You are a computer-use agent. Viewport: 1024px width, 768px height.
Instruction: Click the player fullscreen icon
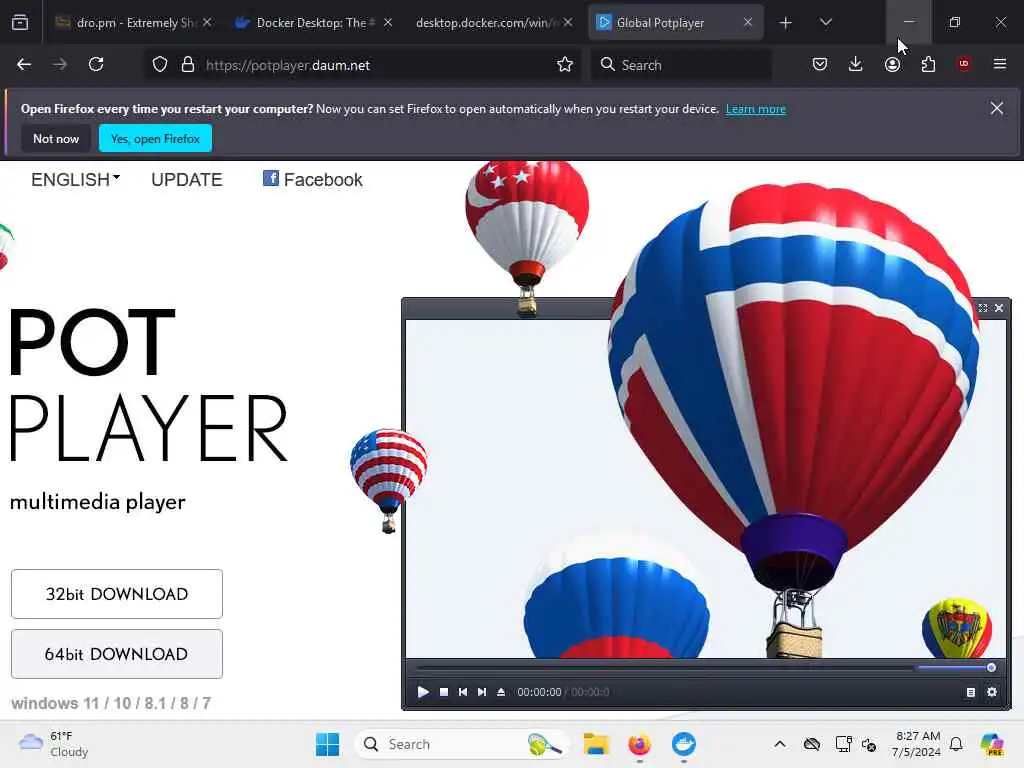click(983, 308)
